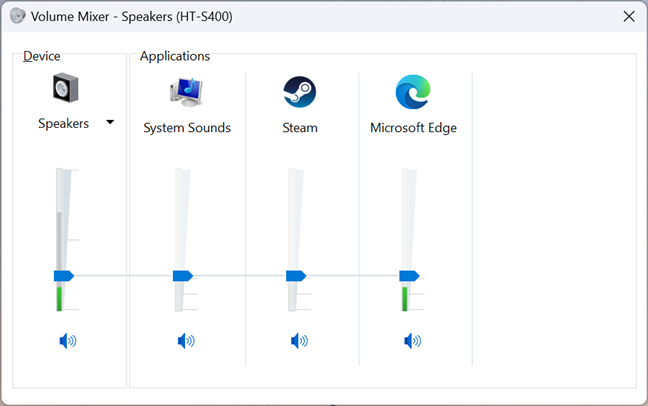Mute the Steam application

tap(299, 341)
